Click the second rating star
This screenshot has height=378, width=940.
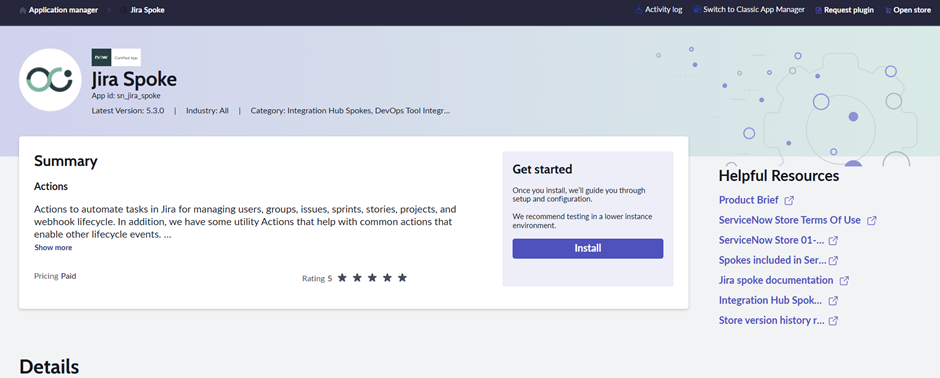click(357, 278)
